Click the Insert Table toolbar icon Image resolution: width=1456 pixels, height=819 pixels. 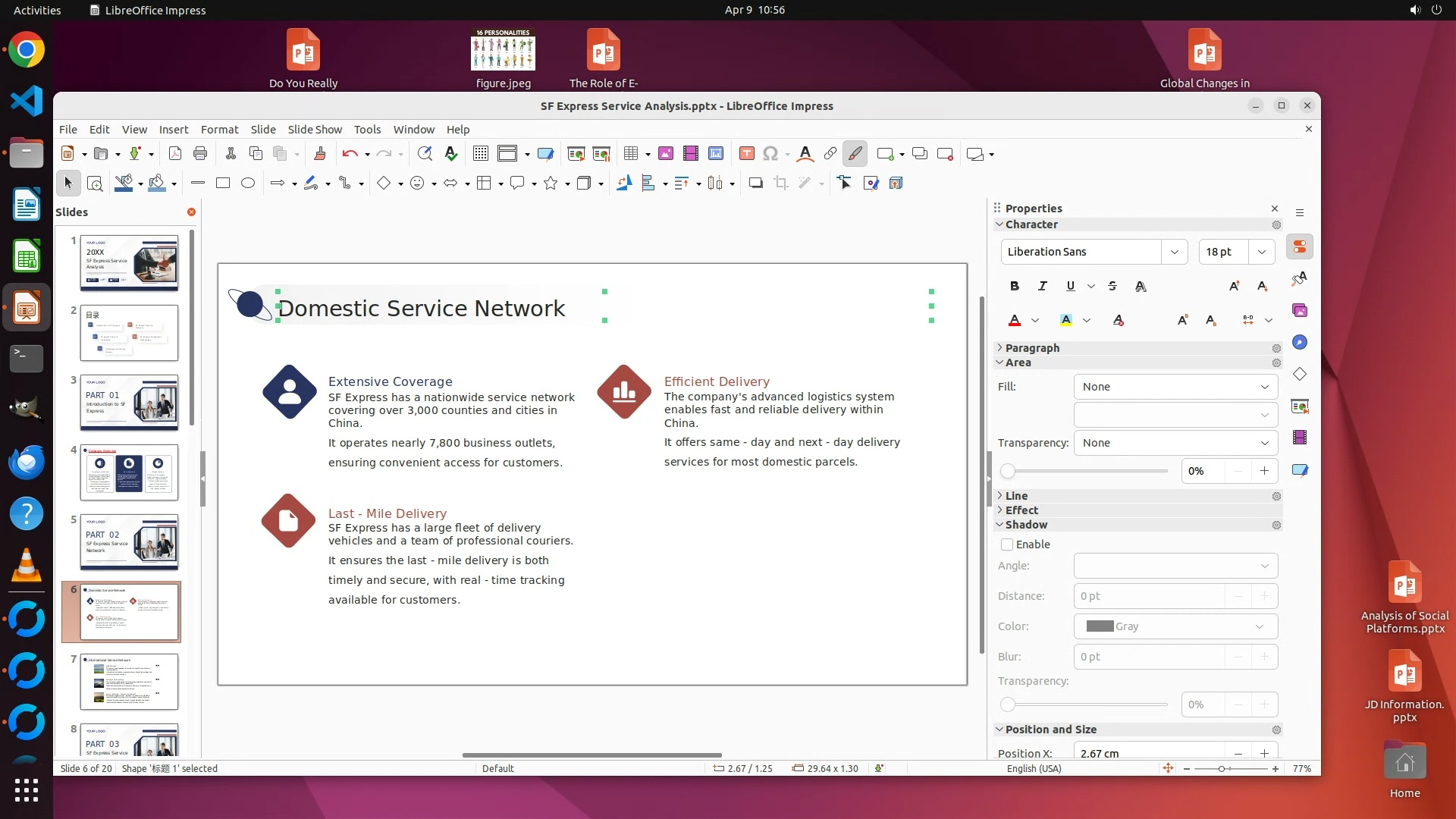tap(630, 154)
